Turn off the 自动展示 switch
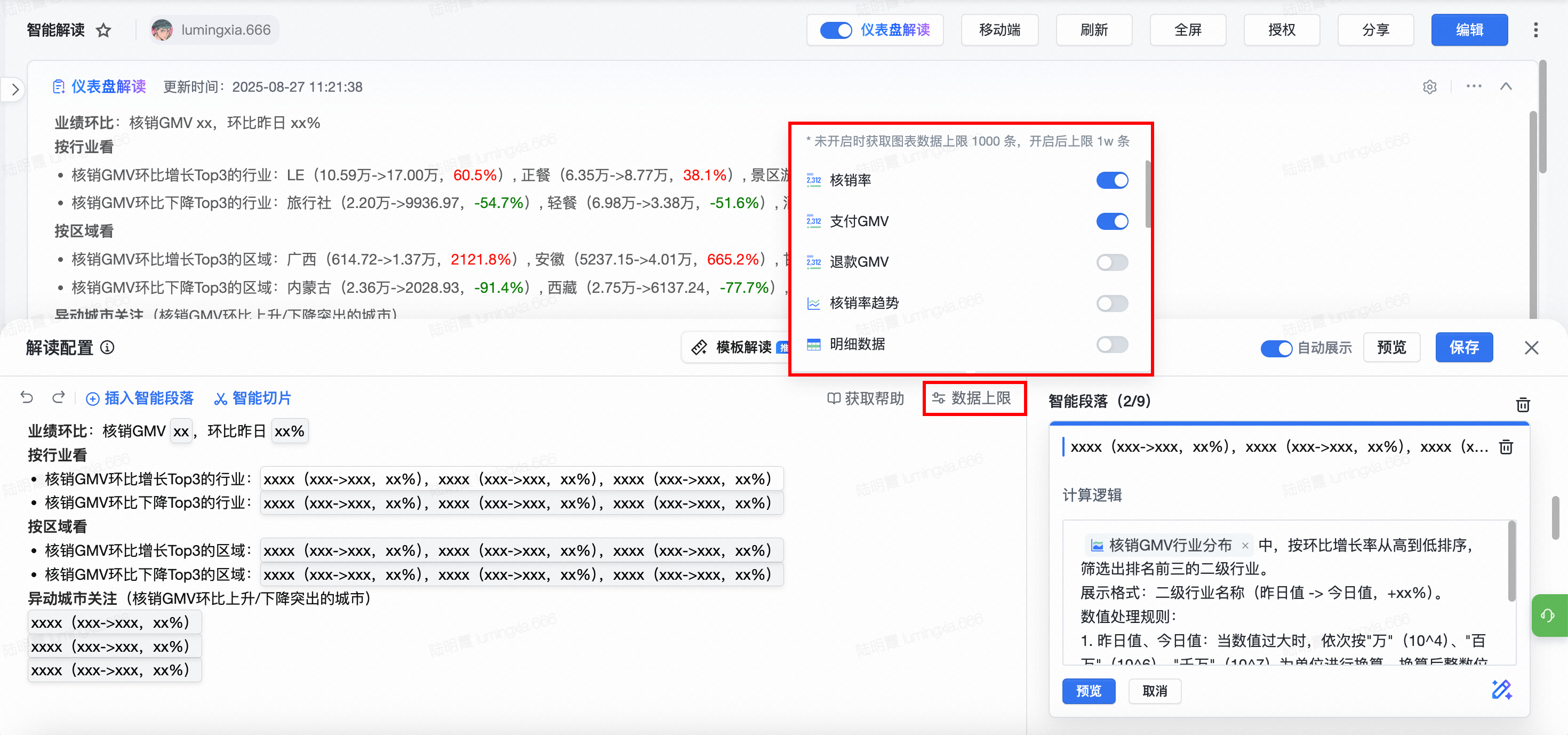The height and width of the screenshot is (735, 1568). click(1276, 348)
